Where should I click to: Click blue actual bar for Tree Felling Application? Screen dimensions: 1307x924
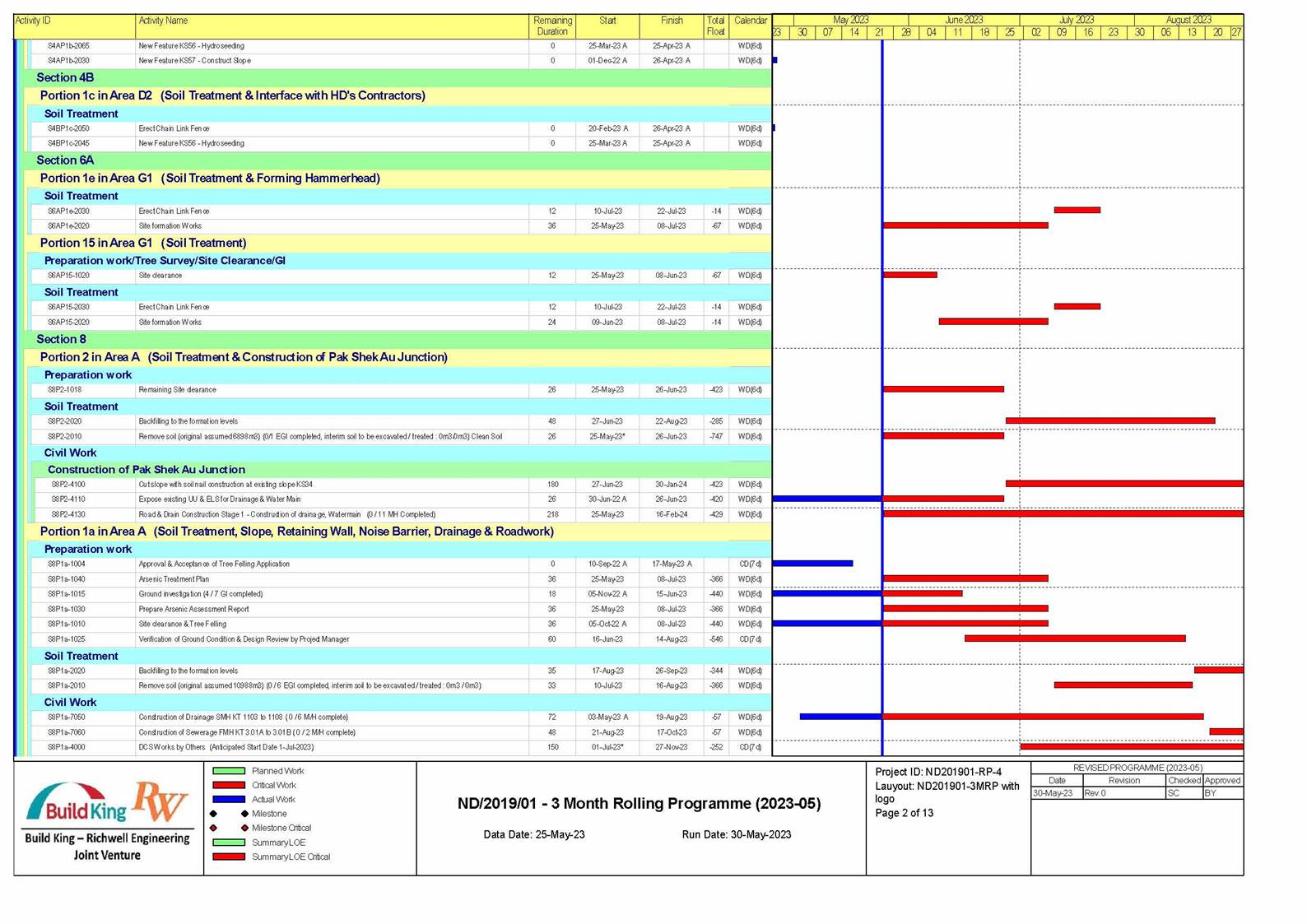point(812,564)
